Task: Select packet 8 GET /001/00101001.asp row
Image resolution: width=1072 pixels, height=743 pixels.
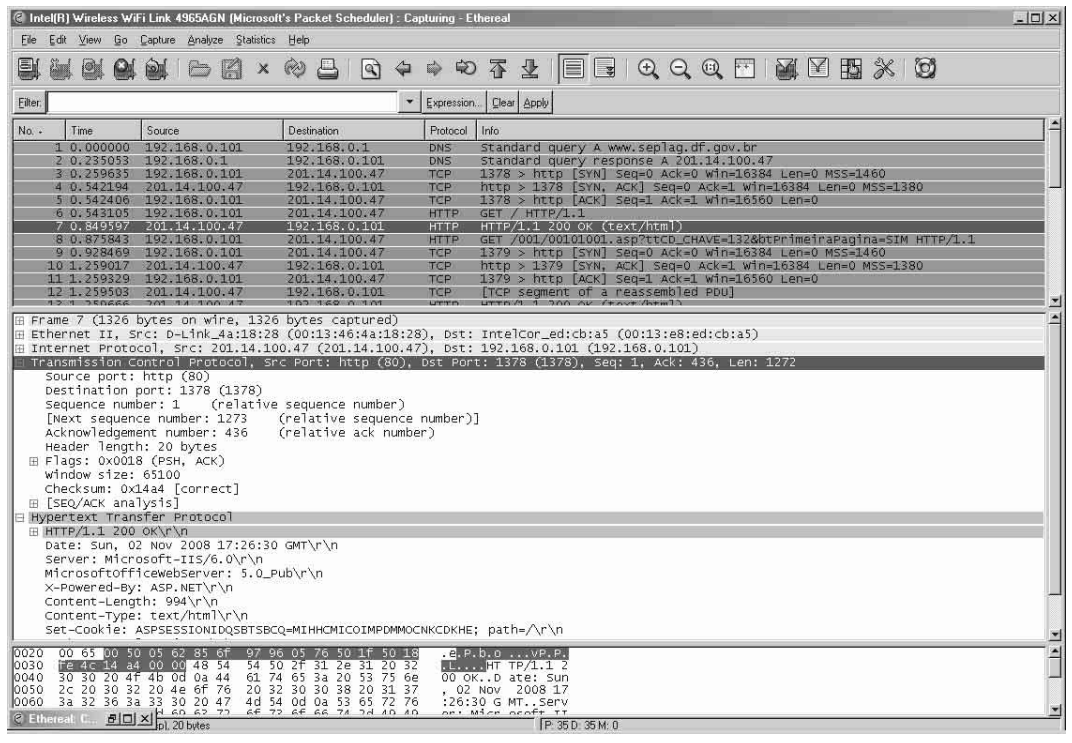Action: [528, 239]
